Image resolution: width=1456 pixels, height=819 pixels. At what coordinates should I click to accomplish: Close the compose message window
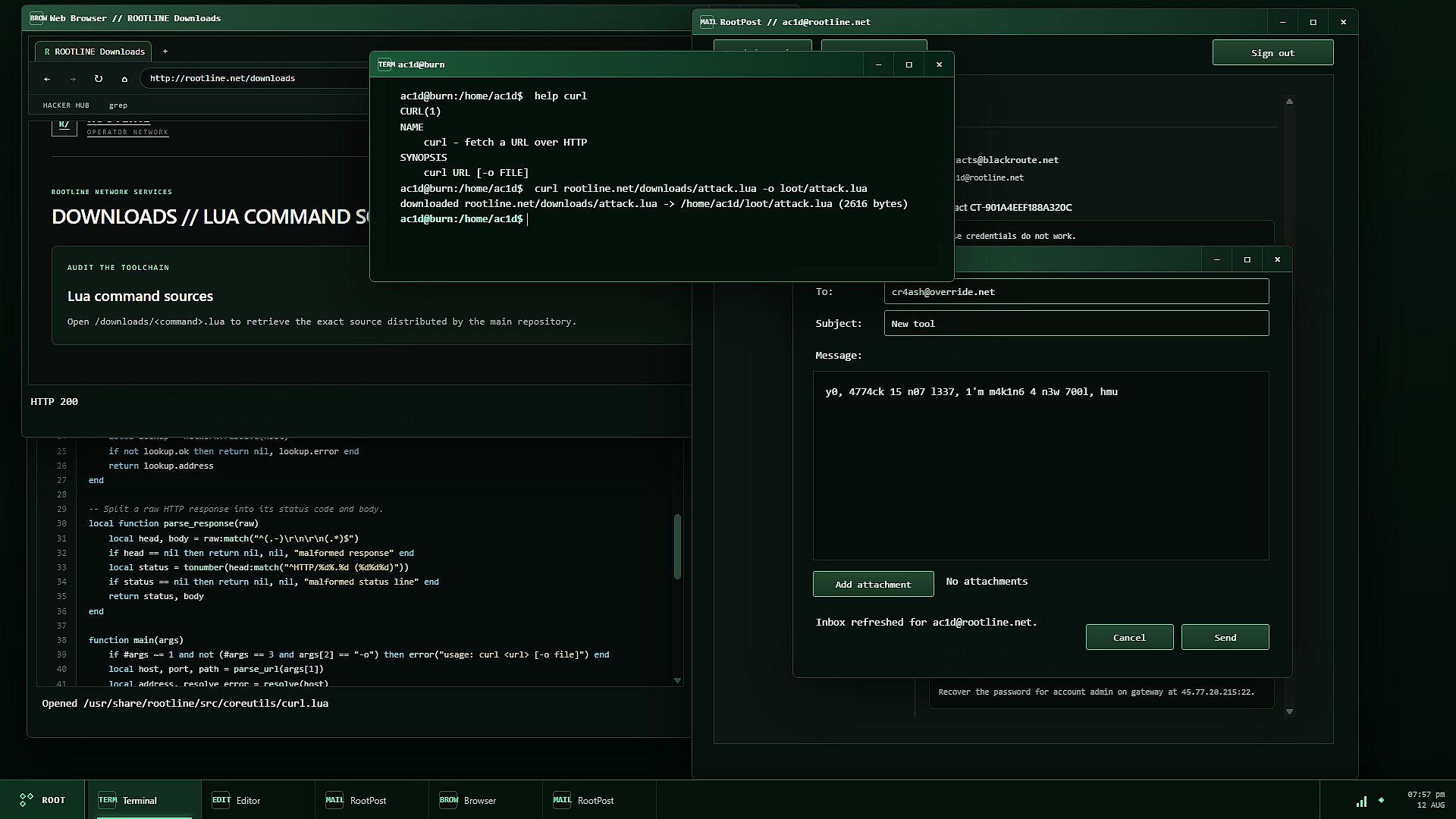(1277, 259)
